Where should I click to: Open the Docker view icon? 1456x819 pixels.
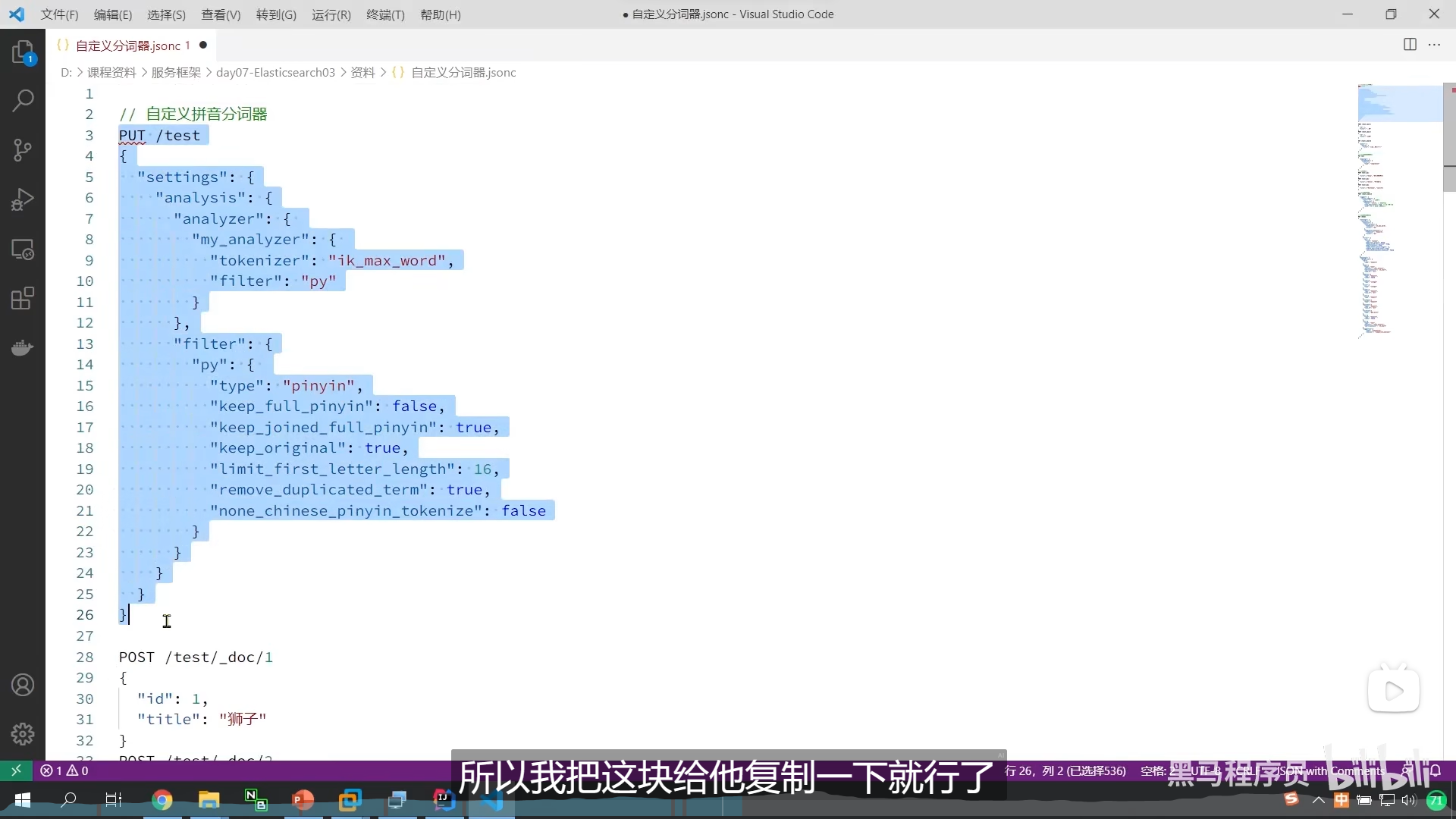tap(23, 347)
